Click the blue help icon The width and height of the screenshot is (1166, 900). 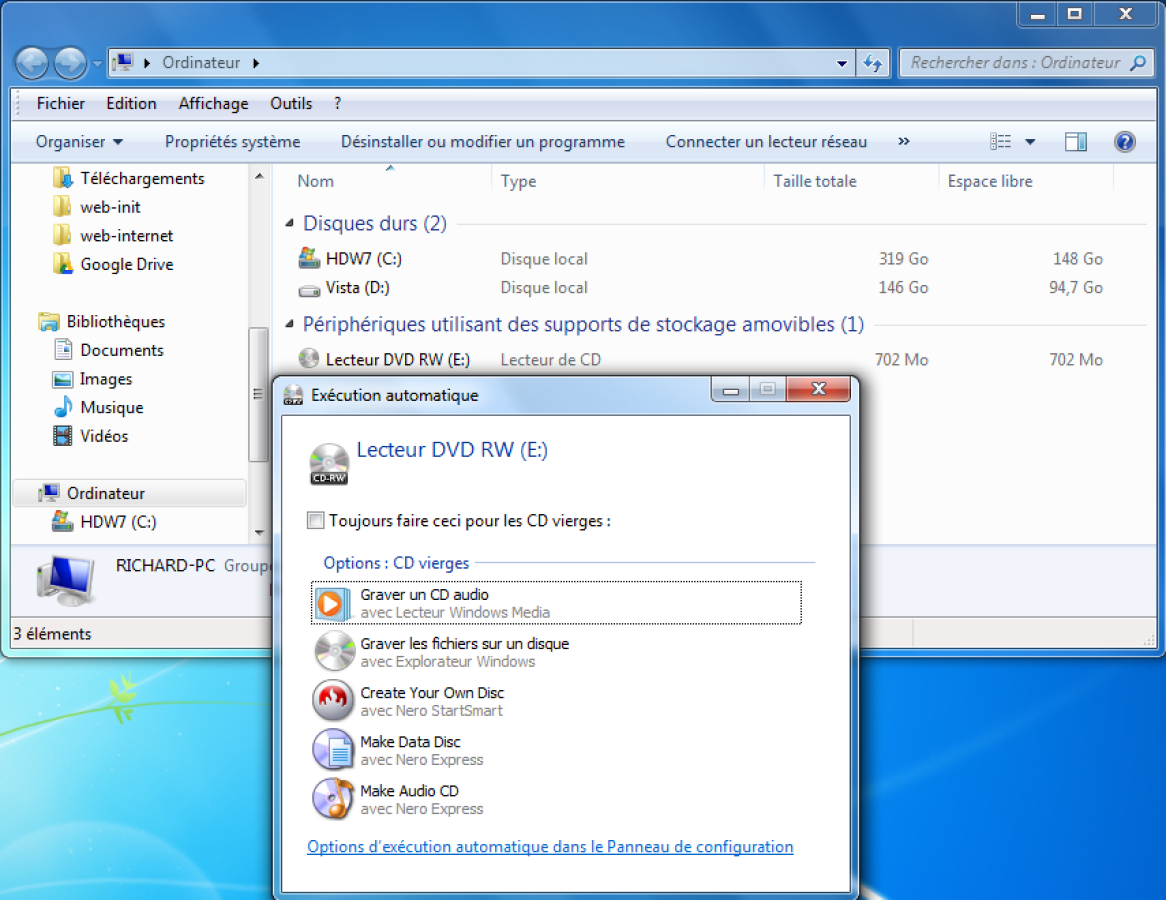click(x=1124, y=141)
